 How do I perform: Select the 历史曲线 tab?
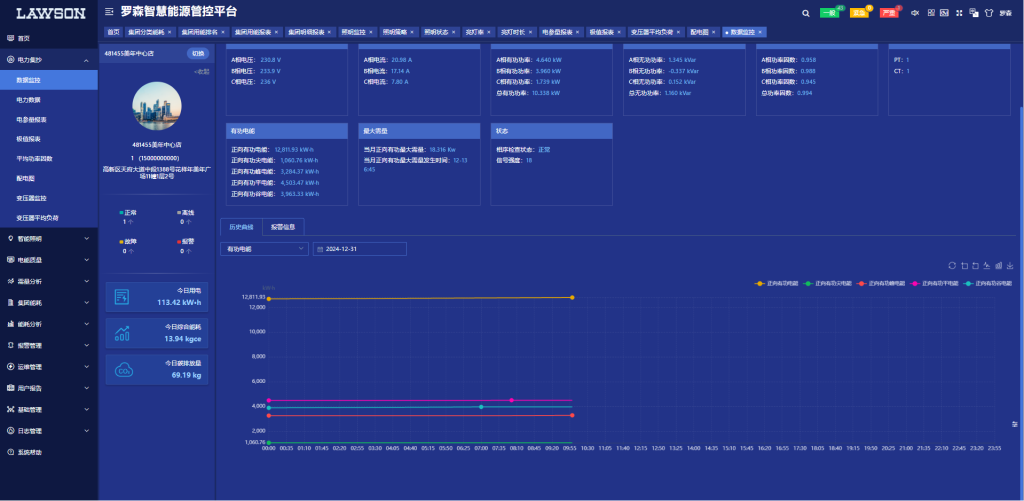coord(241,227)
